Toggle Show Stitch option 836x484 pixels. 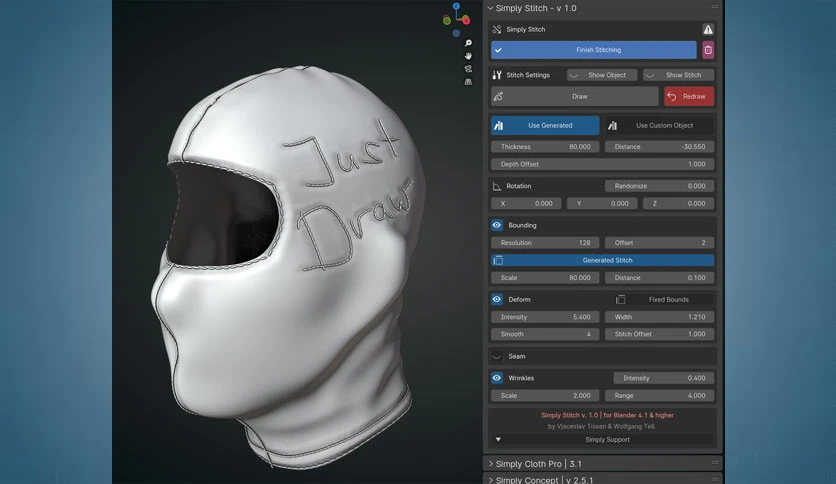tap(678, 75)
